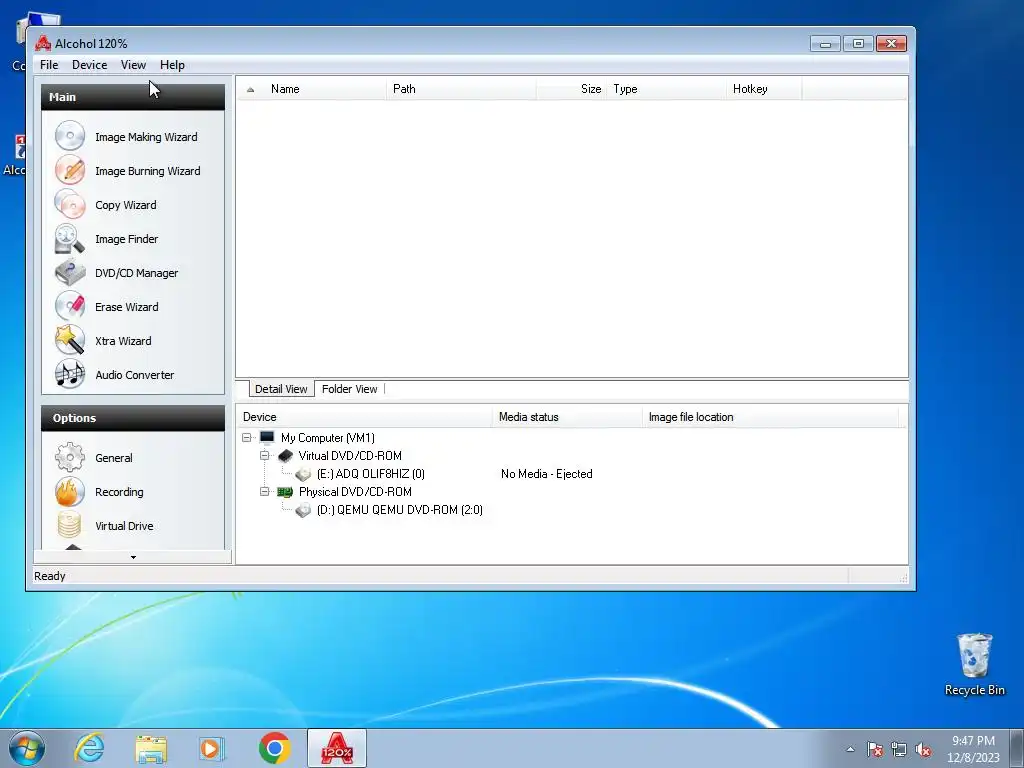The width and height of the screenshot is (1024, 768).
Task: Click the Main panel header
Action: [133, 97]
